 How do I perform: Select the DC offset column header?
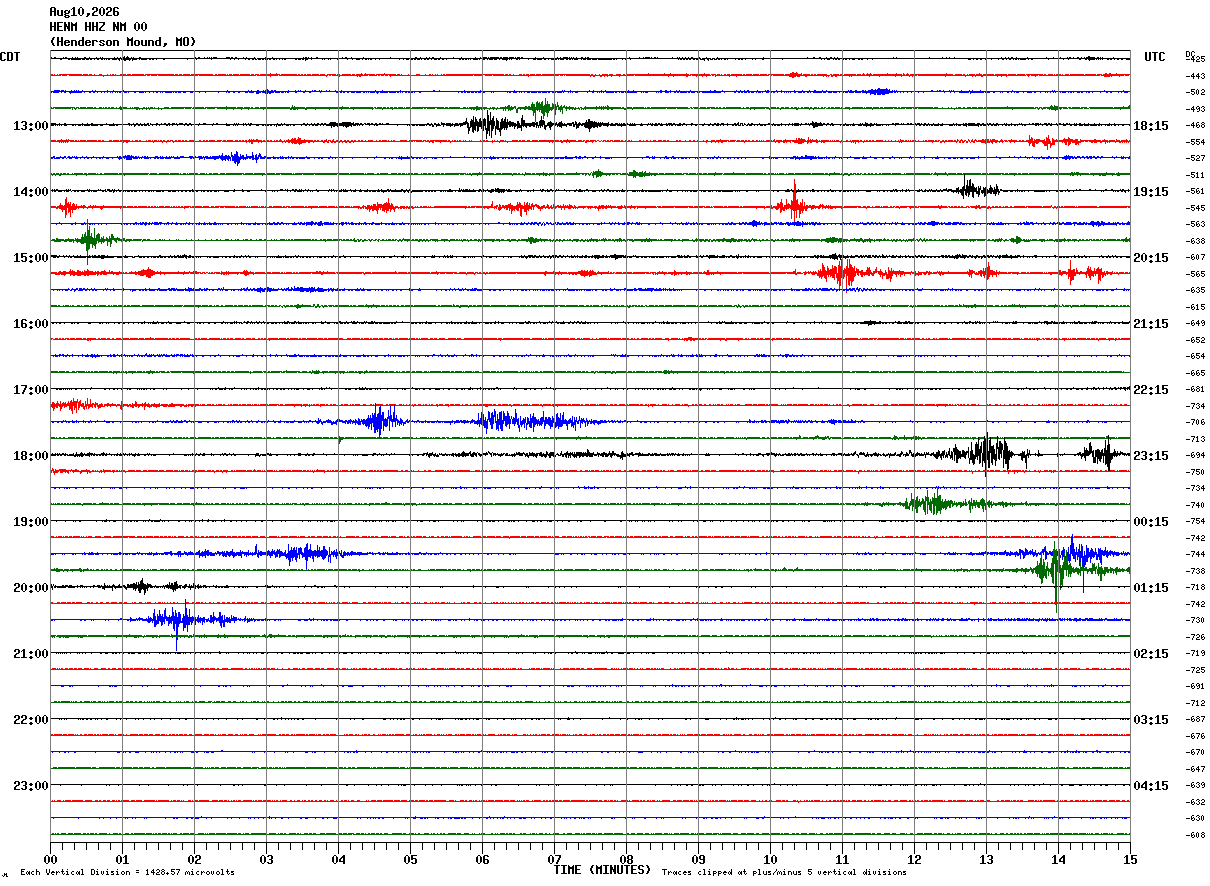(x=1190, y=54)
